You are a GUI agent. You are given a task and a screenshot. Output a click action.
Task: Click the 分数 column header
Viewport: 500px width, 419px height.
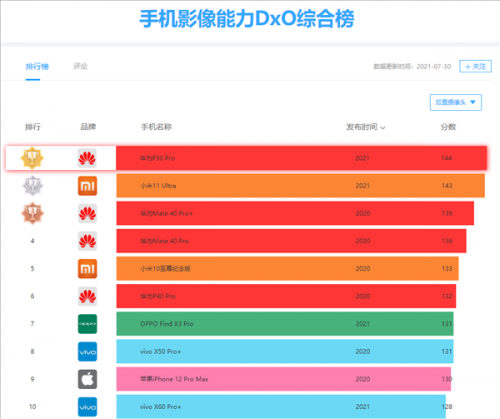click(x=448, y=127)
